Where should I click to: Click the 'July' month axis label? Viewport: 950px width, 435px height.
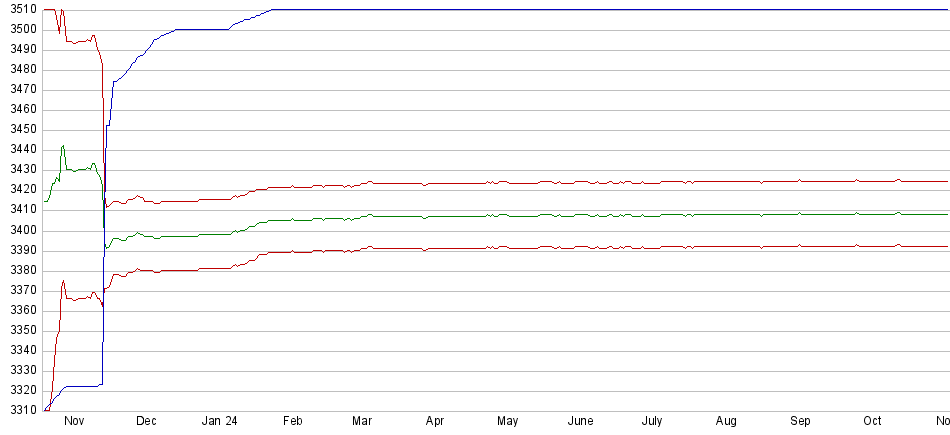pyautogui.click(x=653, y=422)
